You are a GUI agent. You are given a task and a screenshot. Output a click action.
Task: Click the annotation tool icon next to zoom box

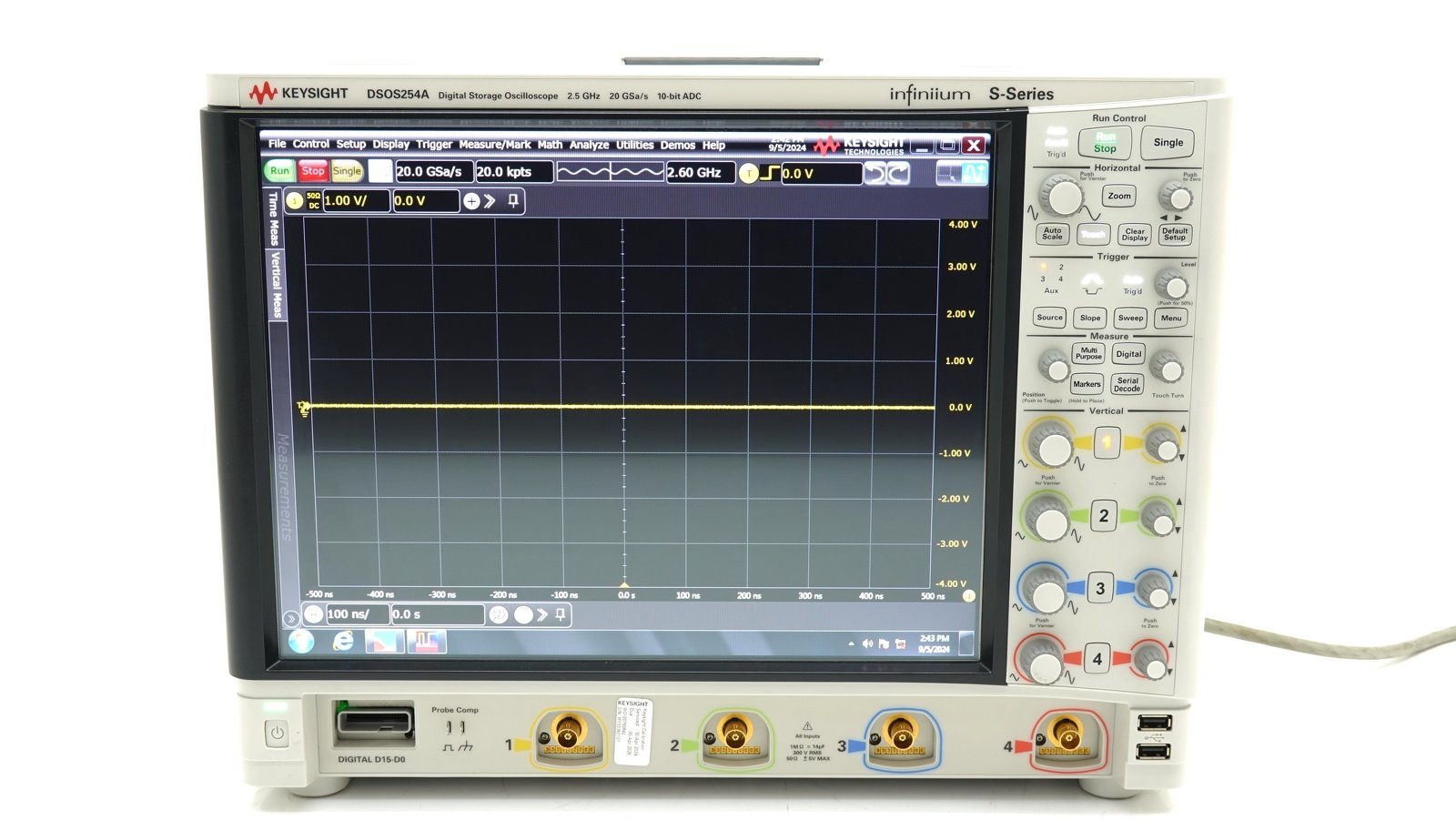pos(975,172)
